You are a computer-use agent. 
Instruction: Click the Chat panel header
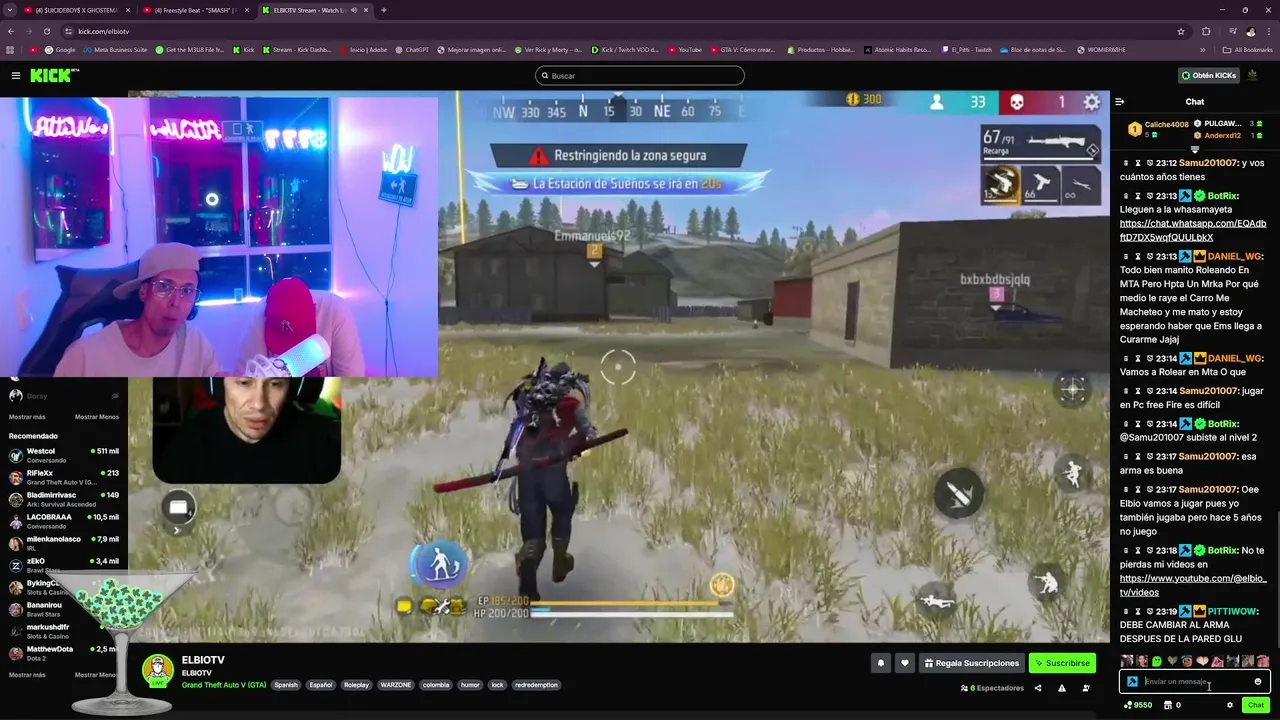(x=1195, y=101)
